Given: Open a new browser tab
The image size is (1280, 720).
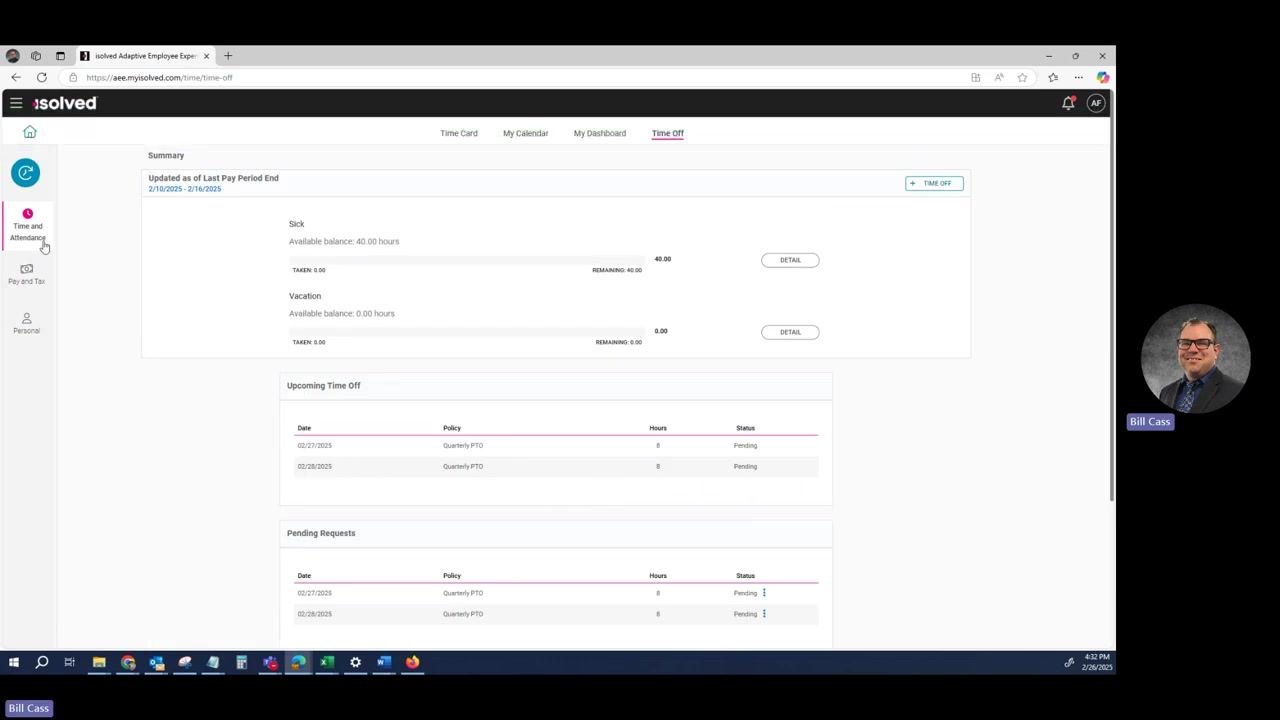Looking at the screenshot, I should click(228, 56).
